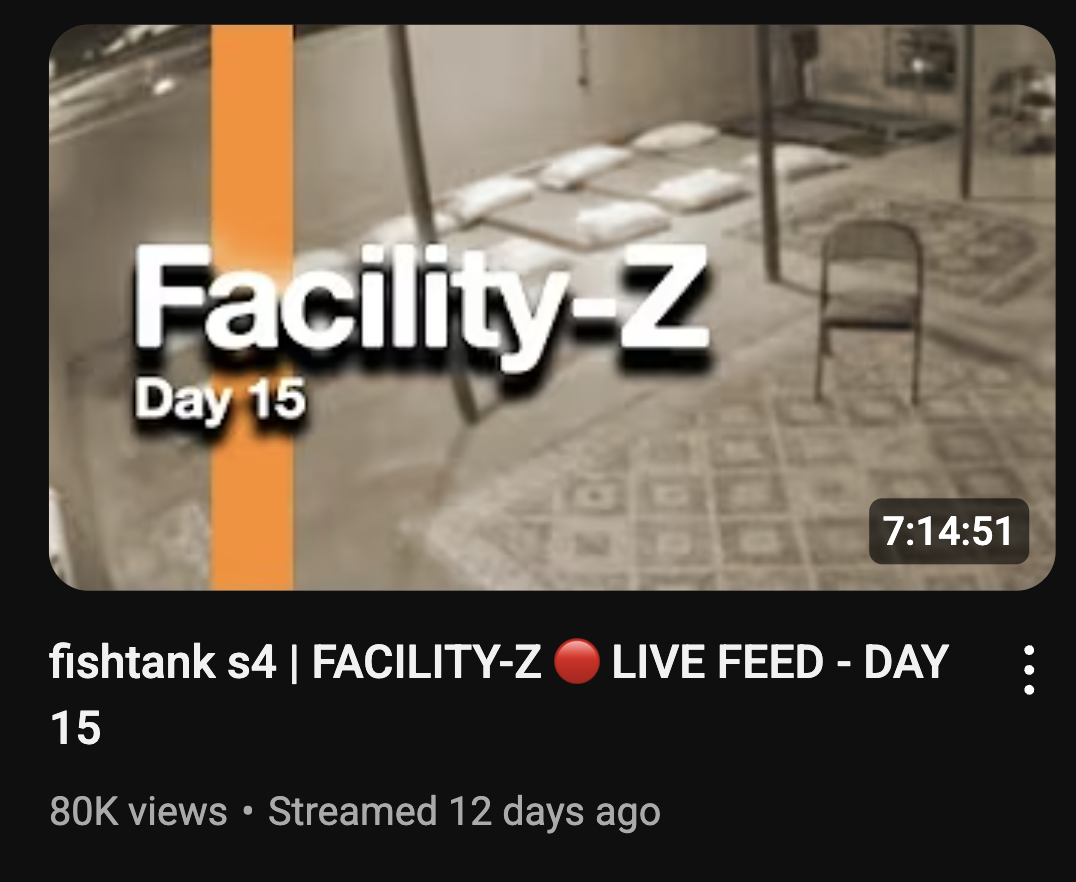
Task: Click the 'Day 15' thumbnail caption
Action: [220, 399]
